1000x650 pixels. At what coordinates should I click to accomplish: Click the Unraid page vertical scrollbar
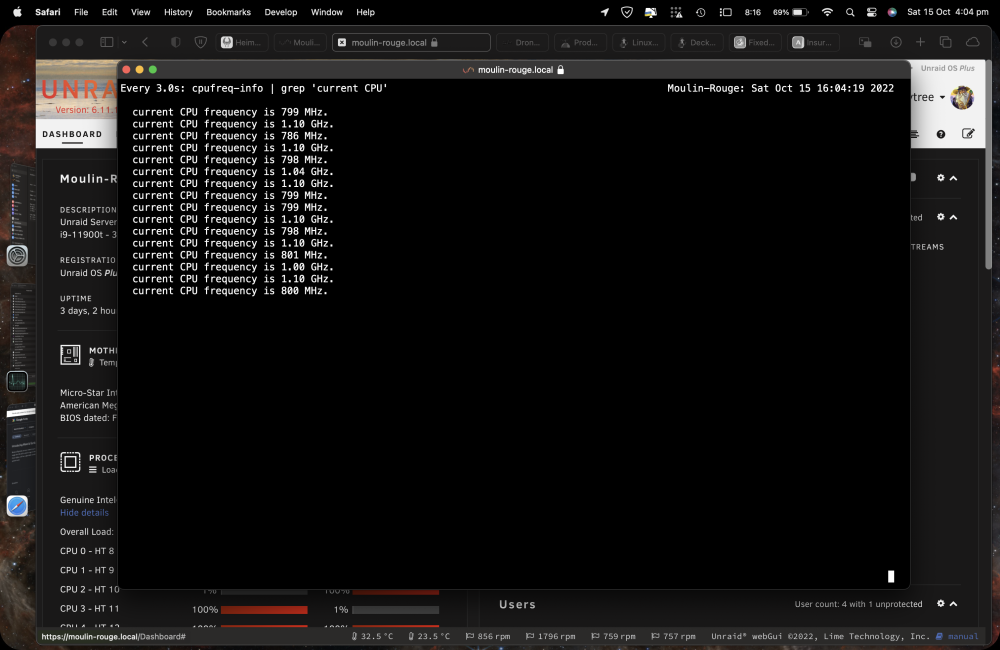tap(989, 167)
